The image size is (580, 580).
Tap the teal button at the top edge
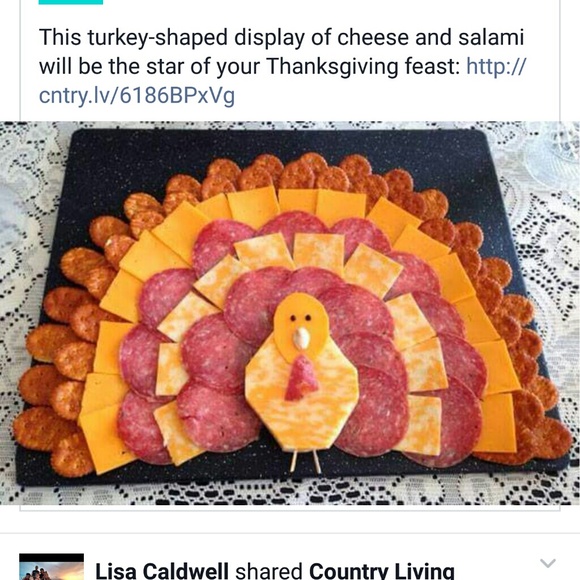[x=71, y=2]
